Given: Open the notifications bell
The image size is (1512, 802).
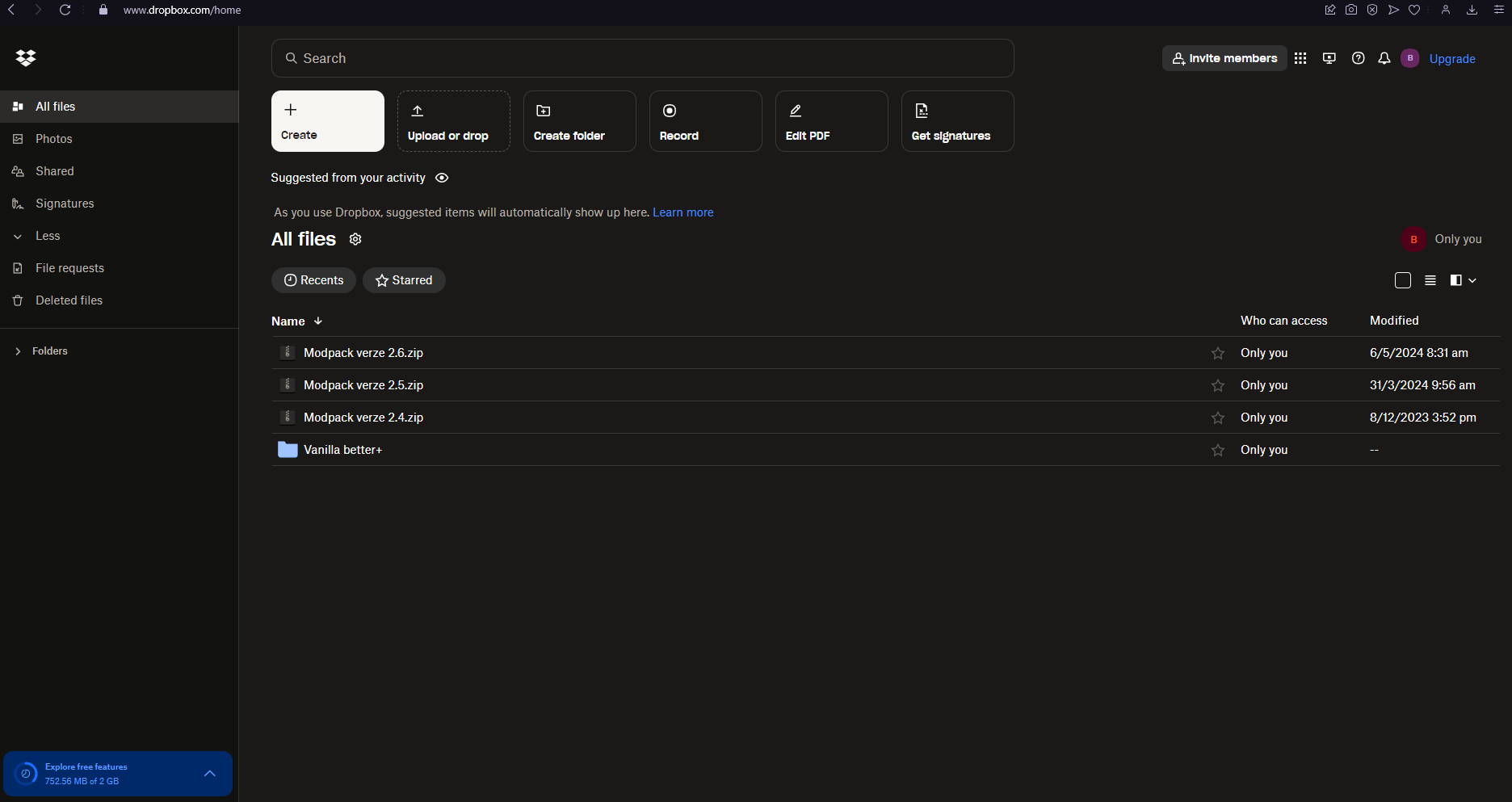Looking at the screenshot, I should (1384, 58).
